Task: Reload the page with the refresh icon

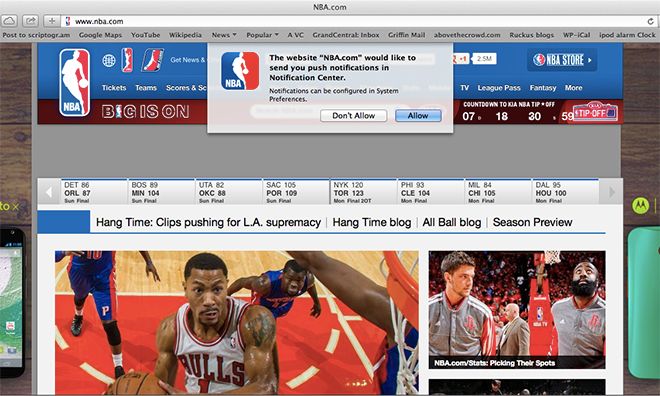Action: pyautogui.click(x=651, y=21)
